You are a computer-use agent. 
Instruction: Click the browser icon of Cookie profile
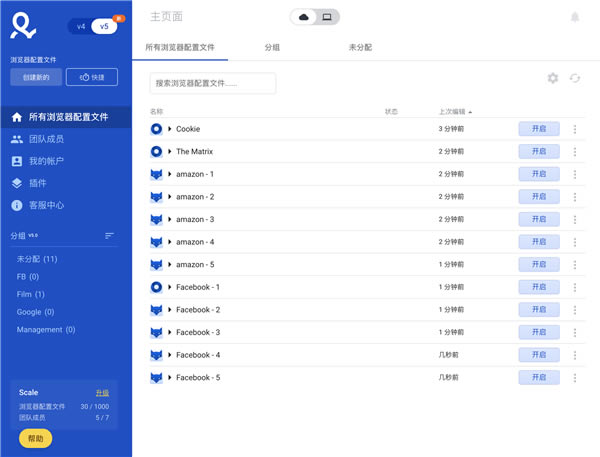click(x=156, y=129)
